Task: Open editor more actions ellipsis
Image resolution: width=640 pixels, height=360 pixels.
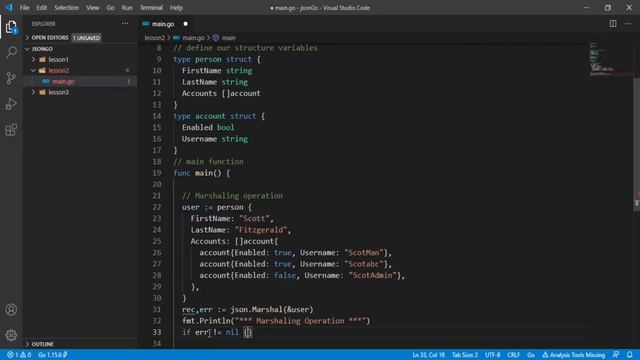Action: [x=628, y=24]
